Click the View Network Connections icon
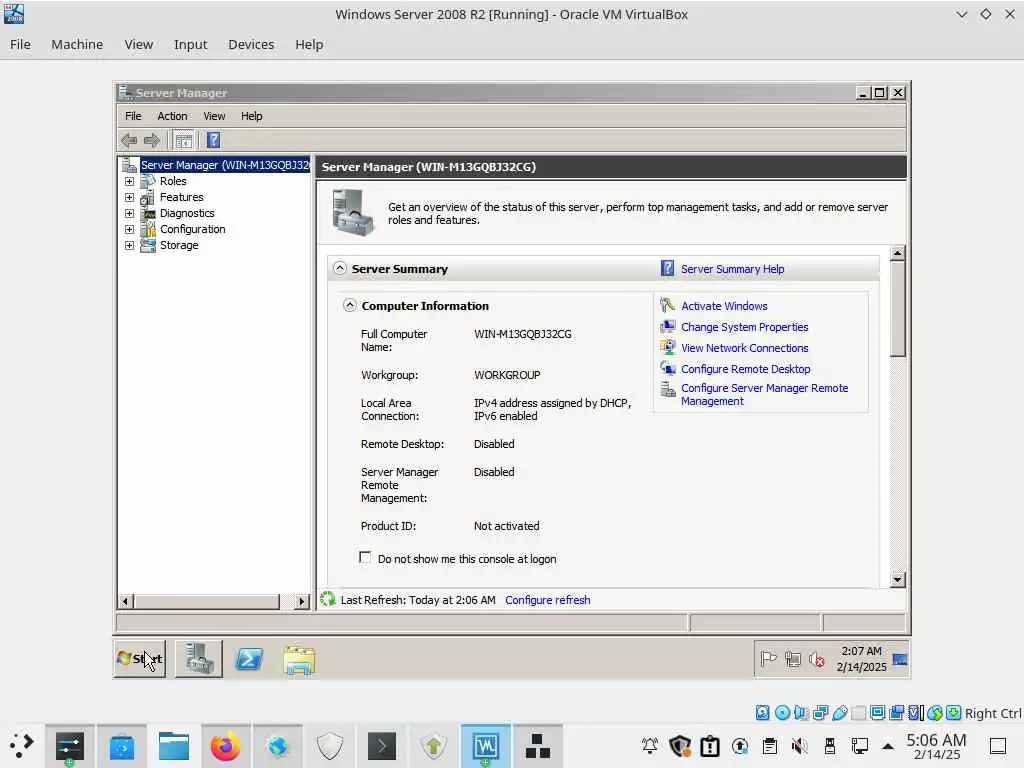Image resolution: width=1024 pixels, height=768 pixels. (667, 347)
